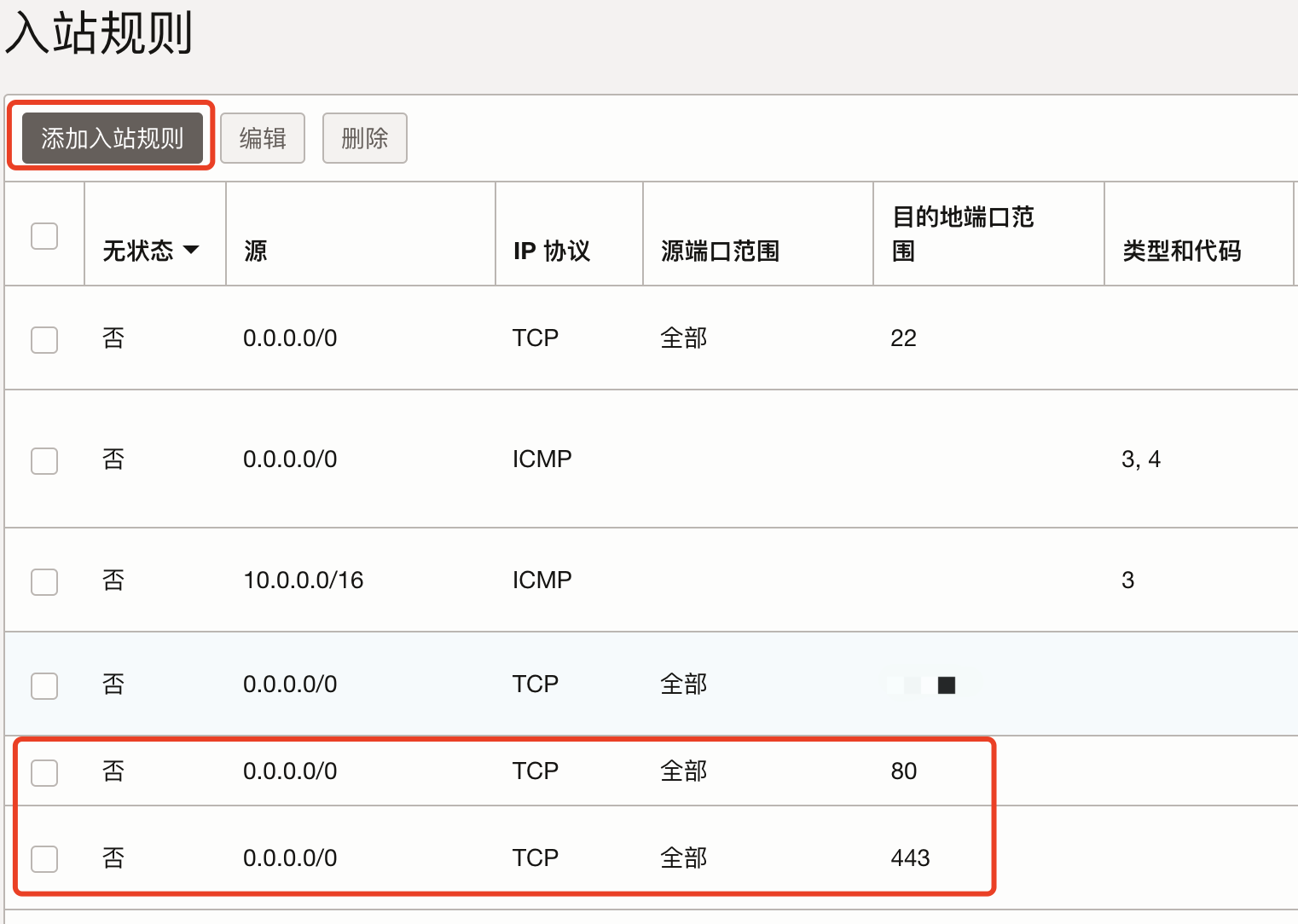The image size is (1298, 924).
Task: Click the 添加入站规则 button
Action: [112, 138]
